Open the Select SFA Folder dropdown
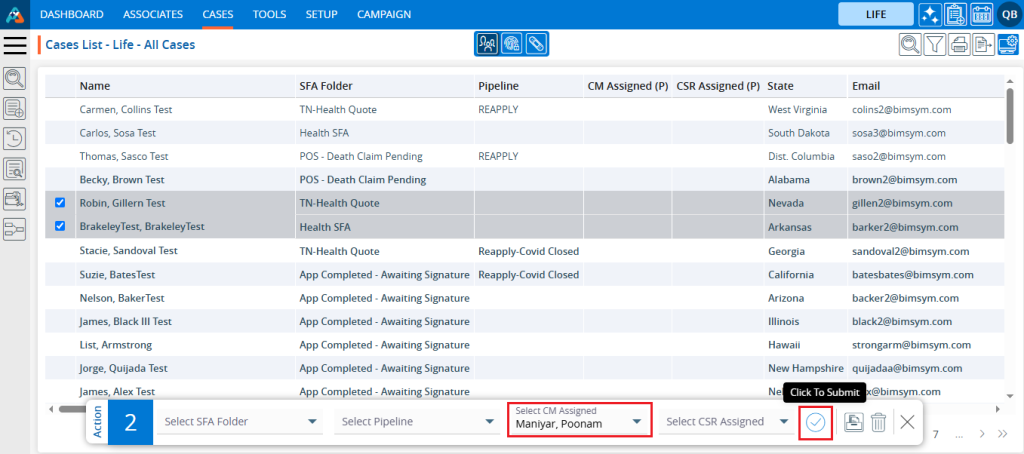This screenshot has width=1024, height=454. pyautogui.click(x=240, y=422)
